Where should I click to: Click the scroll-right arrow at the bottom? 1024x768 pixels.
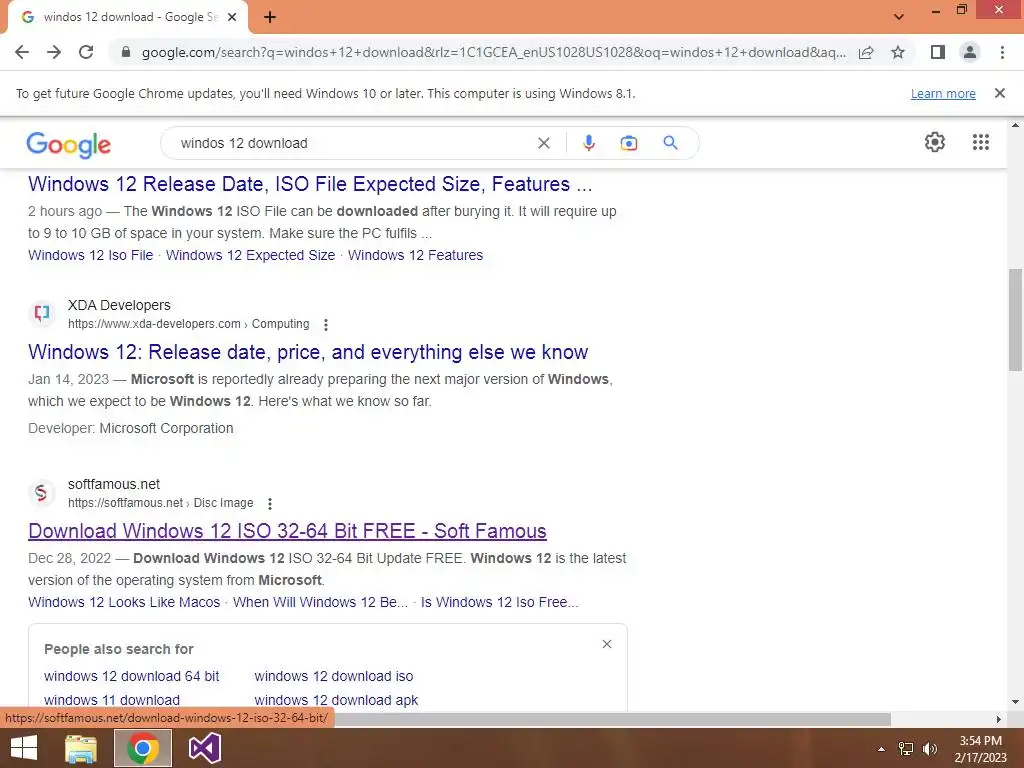click(x=999, y=719)
